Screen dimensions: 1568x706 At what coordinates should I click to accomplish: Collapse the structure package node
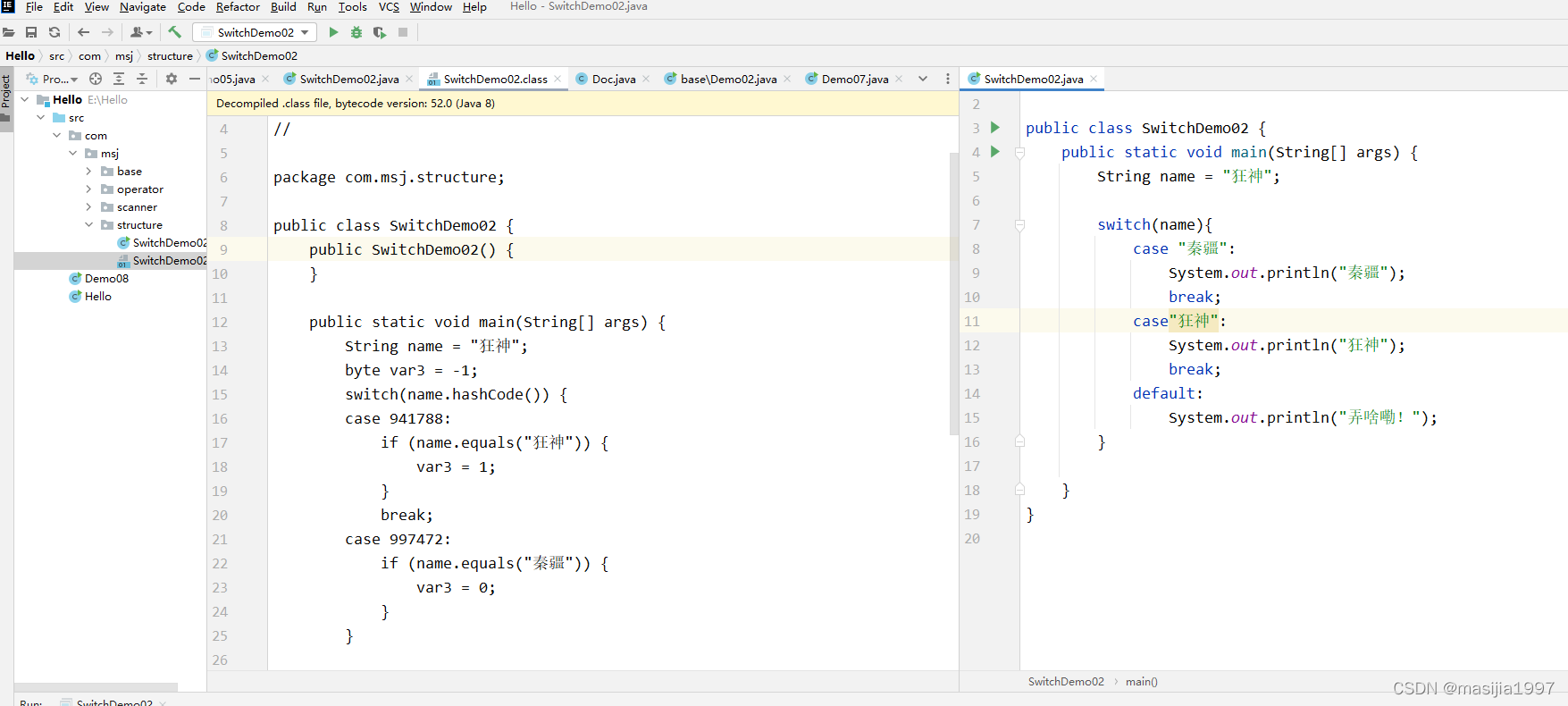pos(88,225)
